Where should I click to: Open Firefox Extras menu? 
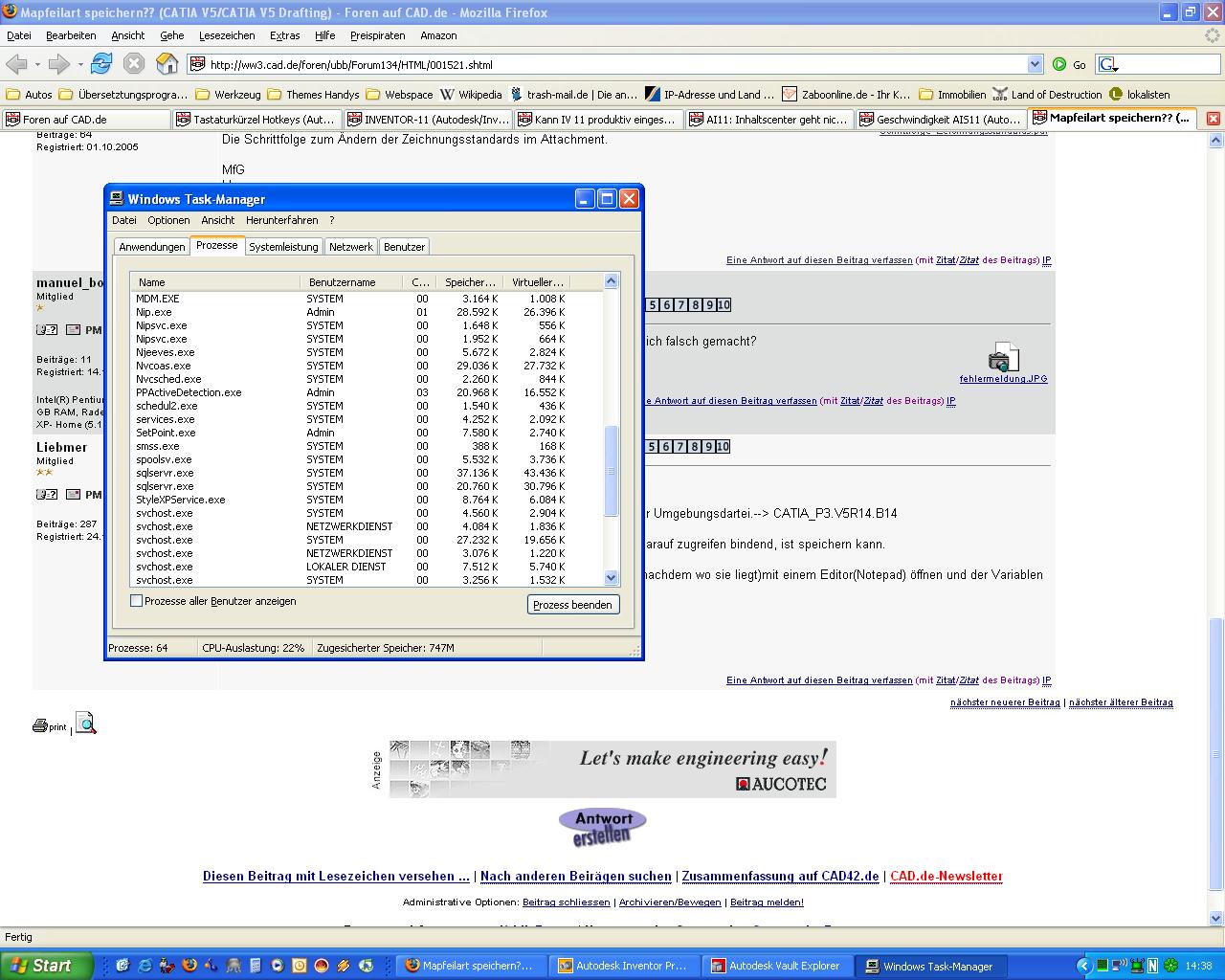(x=284, y=35)
